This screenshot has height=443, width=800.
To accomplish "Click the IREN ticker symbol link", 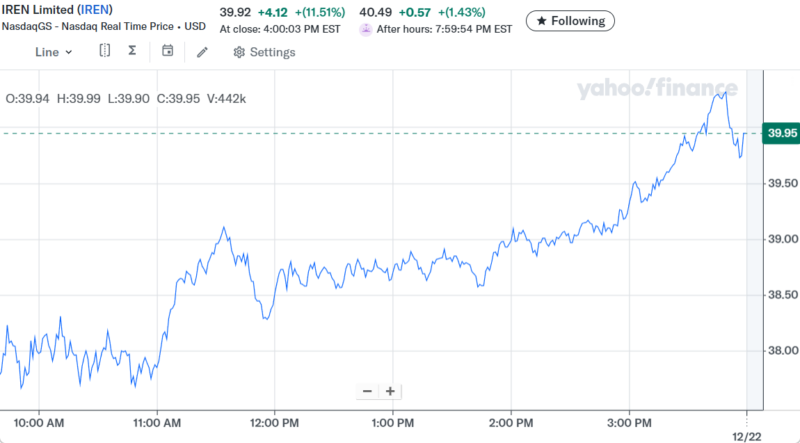I will point(95,10).
